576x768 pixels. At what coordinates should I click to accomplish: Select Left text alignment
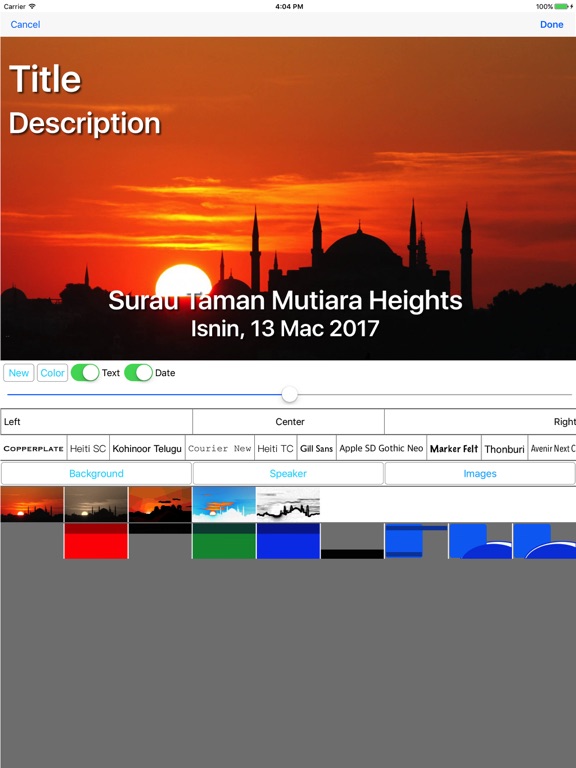click(96, 422)
